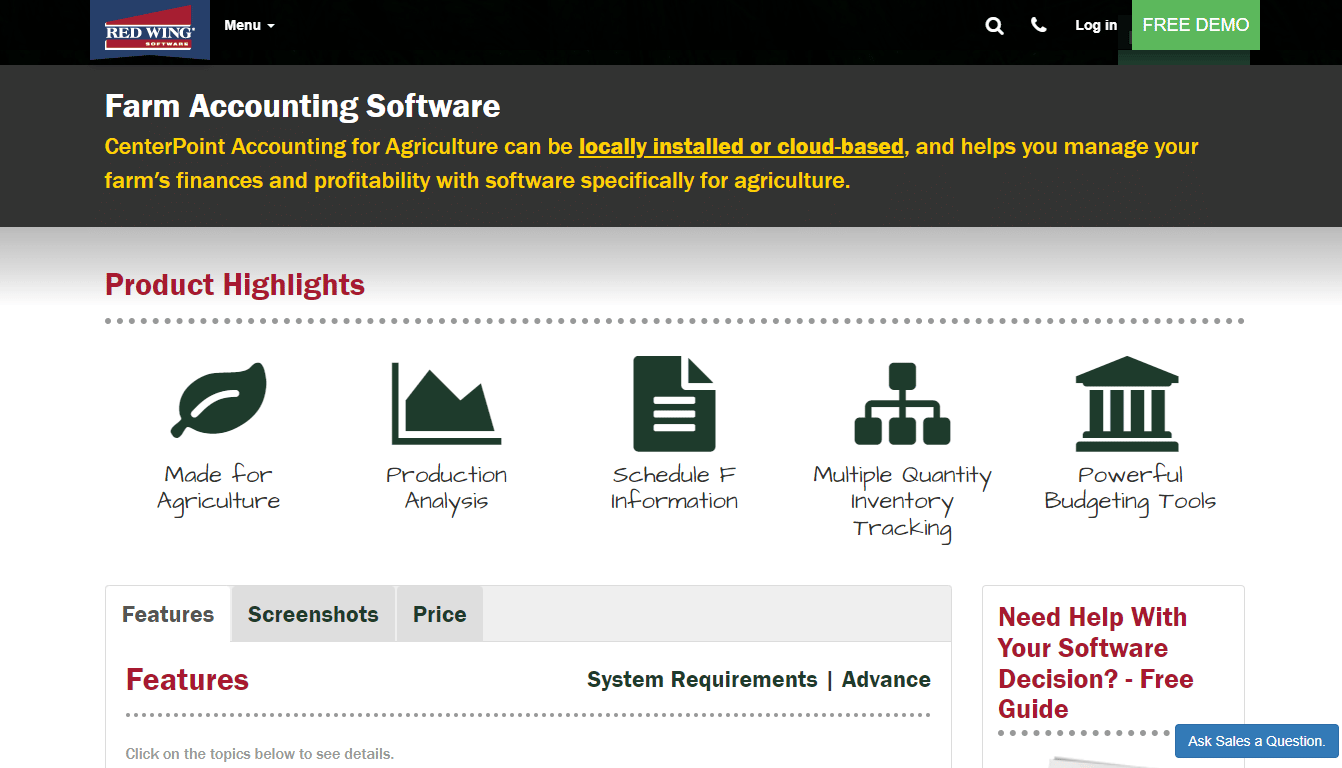Switch to the Features tab
Image resolution: width=1342 pixels, height=768 pixels.
point(168,614)
